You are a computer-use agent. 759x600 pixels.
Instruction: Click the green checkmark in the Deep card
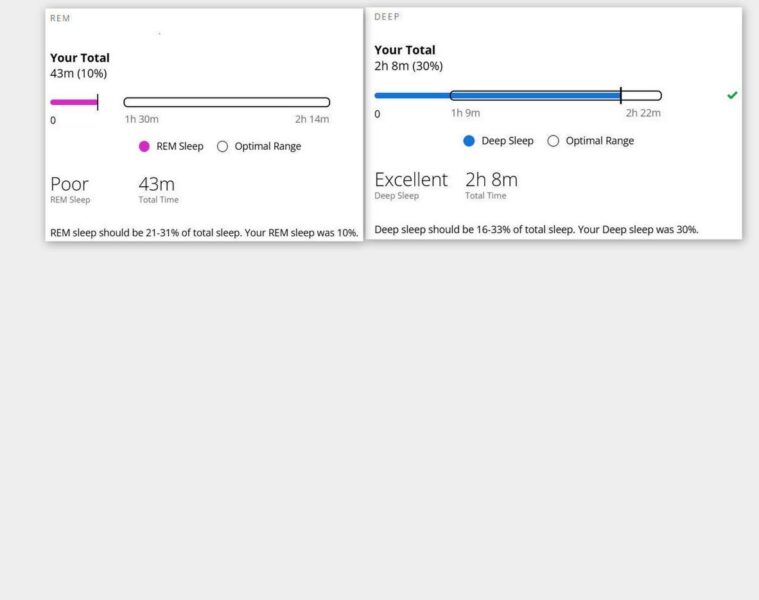732,95
